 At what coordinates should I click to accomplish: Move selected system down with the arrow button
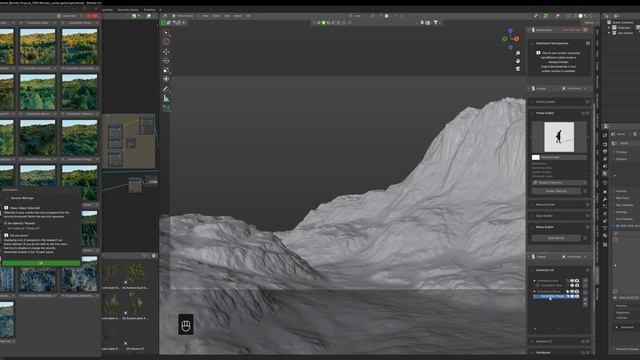[x=585, y=304]
